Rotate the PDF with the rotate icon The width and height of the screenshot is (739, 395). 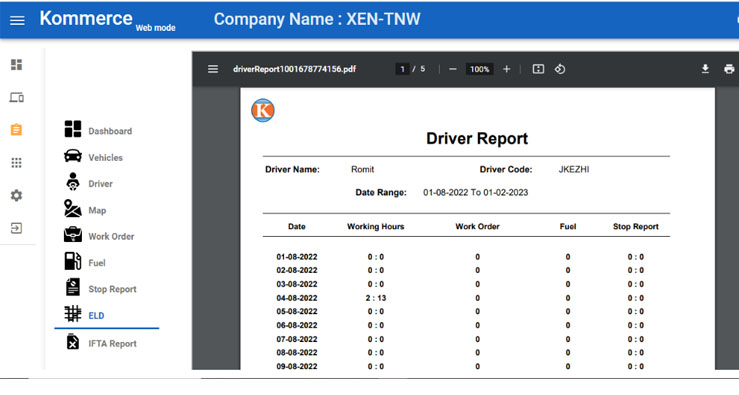coord(560,69)
